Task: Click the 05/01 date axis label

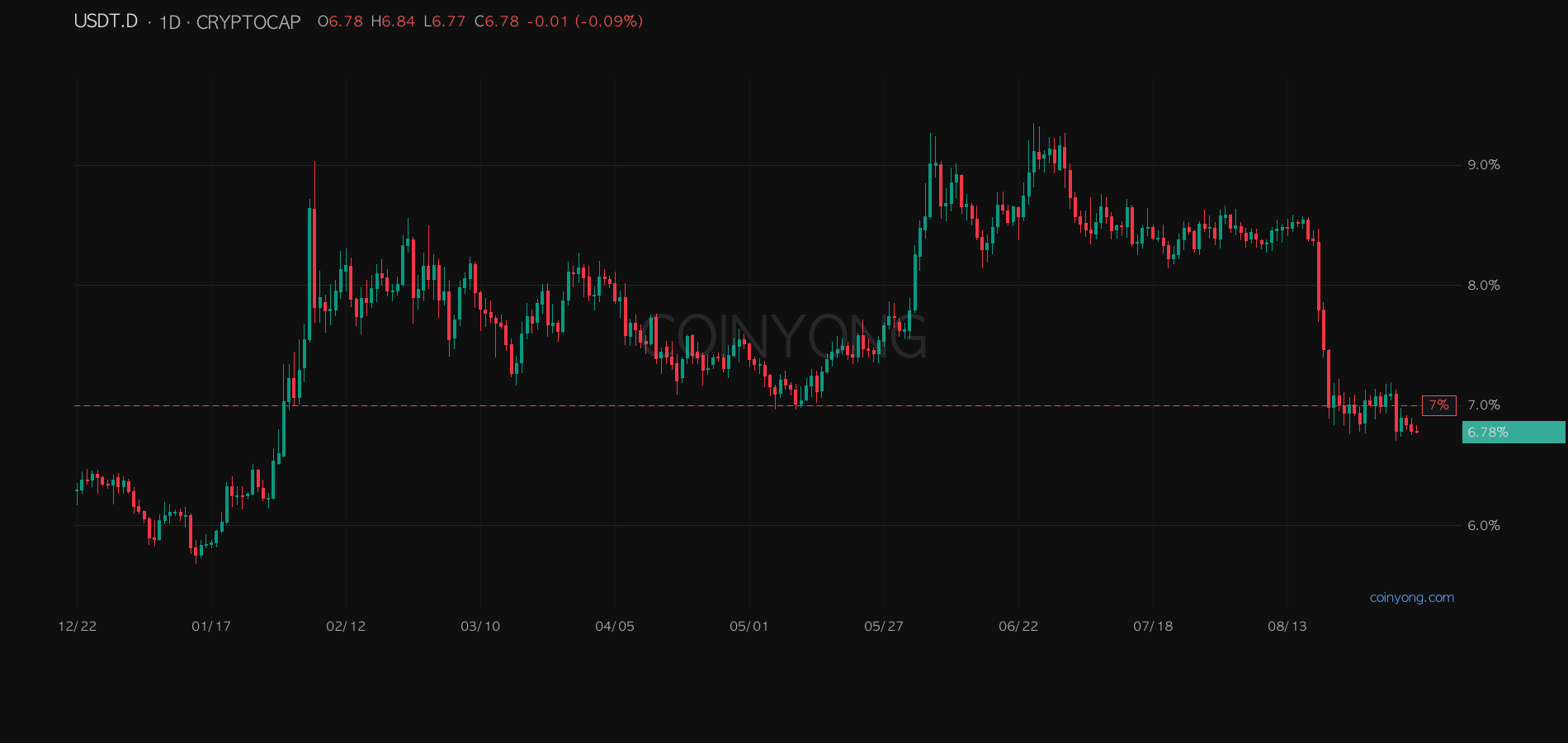Action: 749,627
